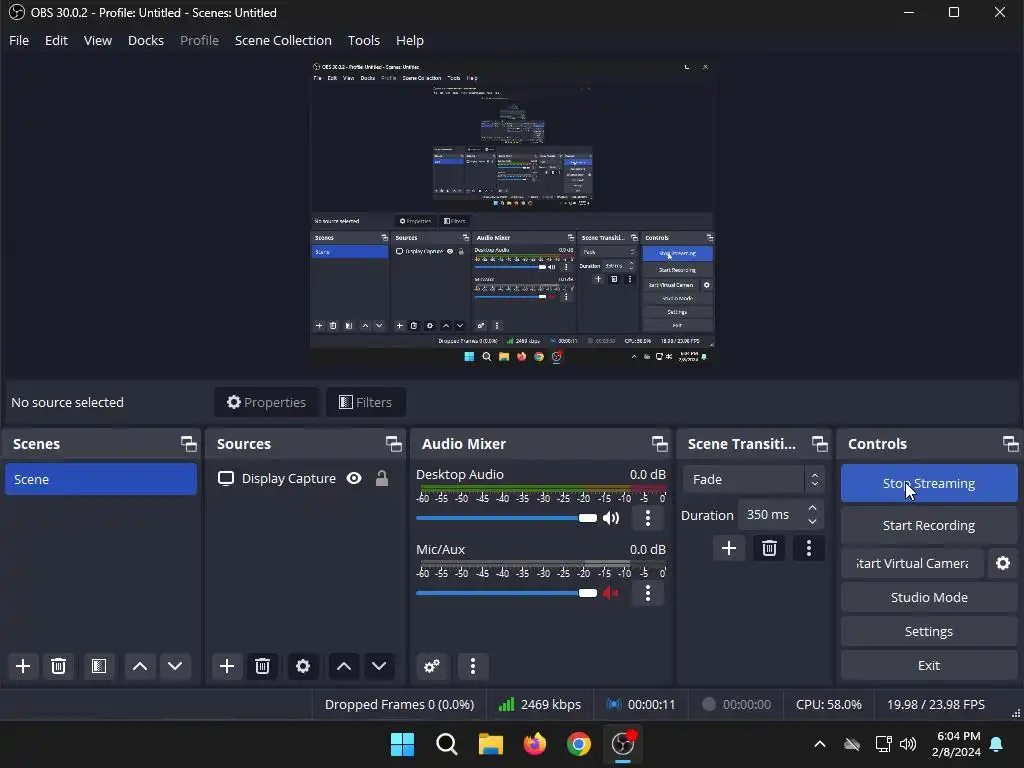The height and width of the screenshot is (768, 1024).
Task: Open Firefox from taskbar
Action: (535, 744)
